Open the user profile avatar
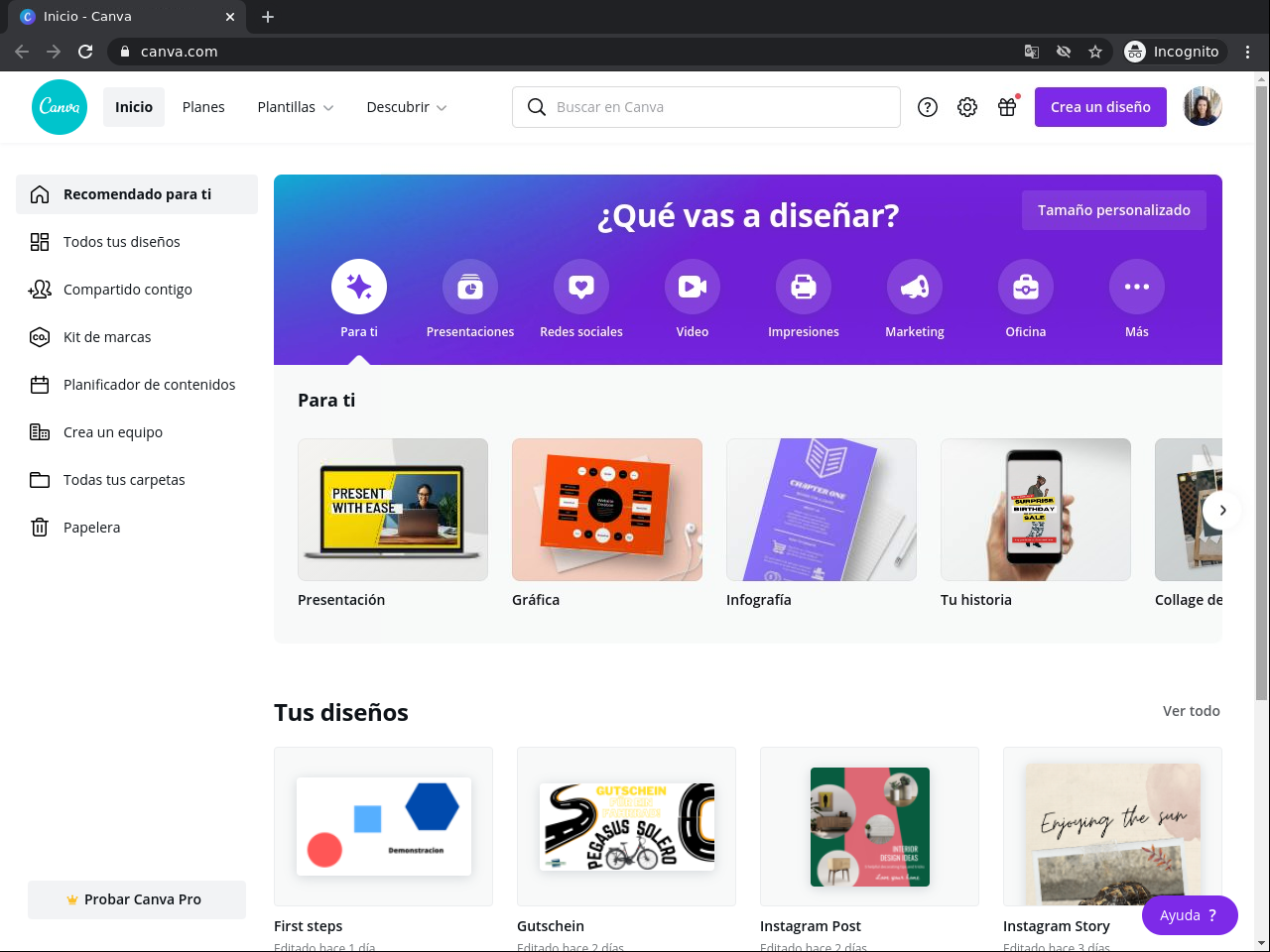 point(1203,107)
